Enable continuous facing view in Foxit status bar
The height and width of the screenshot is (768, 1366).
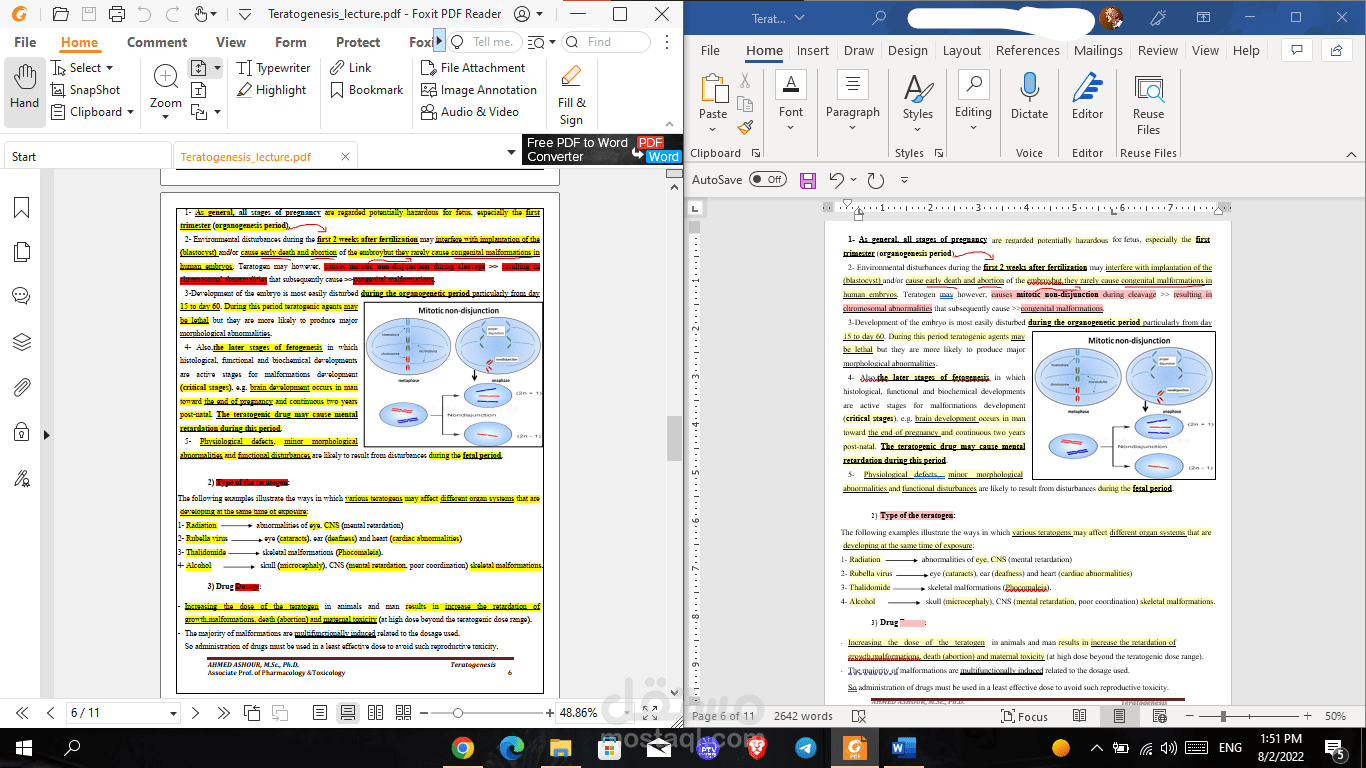click(x=403, y=713)
